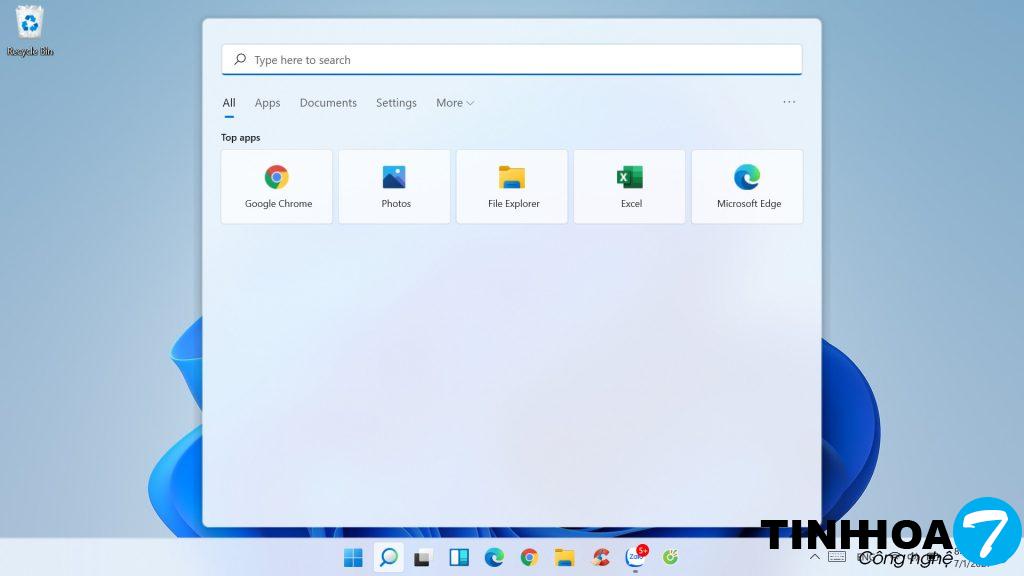The height and width of the screenshot is (576, 1024).
Task: Switch to the Apps search tab
Action: pyautogui.click(x=267, y=103)
